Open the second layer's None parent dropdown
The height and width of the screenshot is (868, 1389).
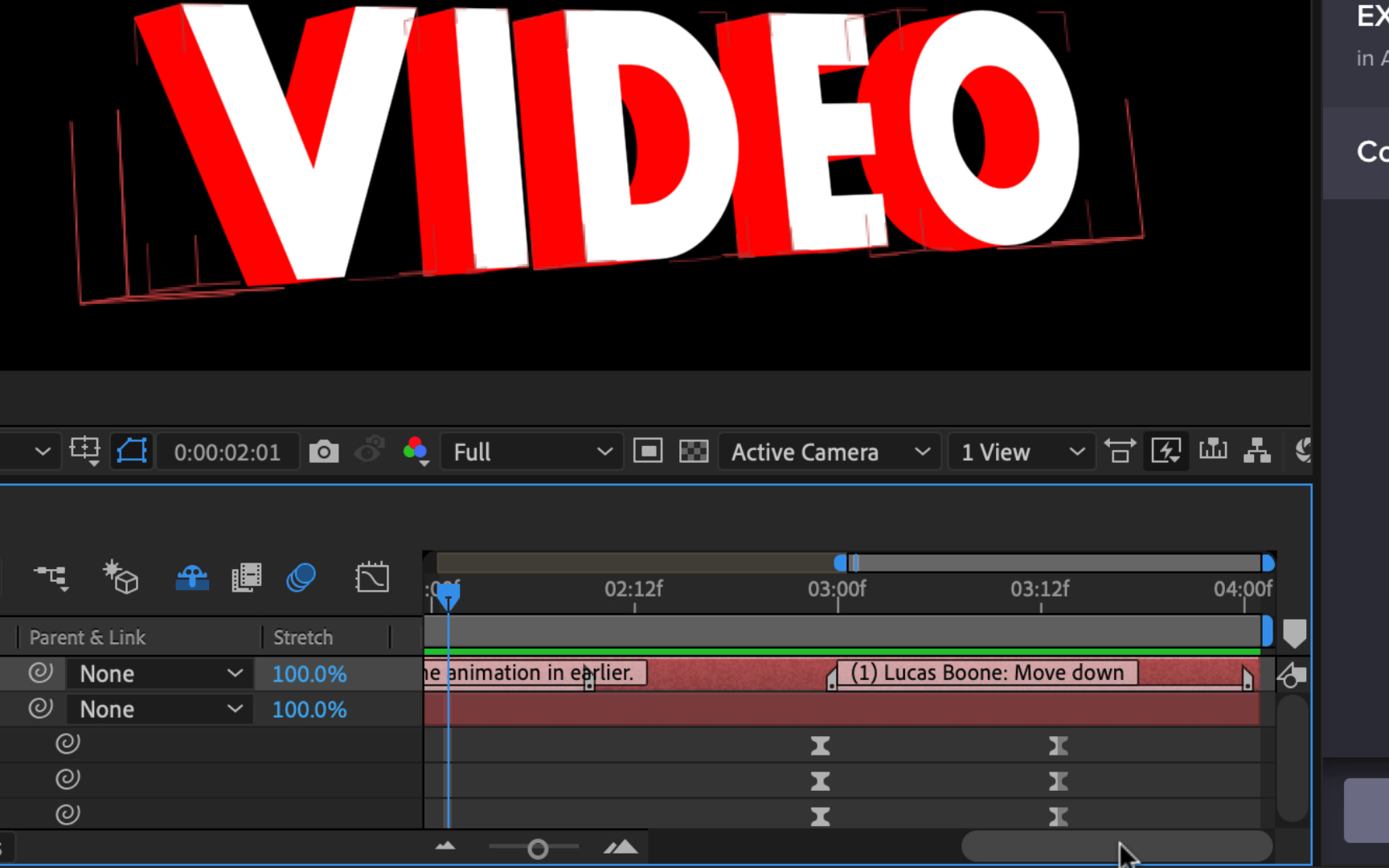pyautogui.click(x=160, y=709)
